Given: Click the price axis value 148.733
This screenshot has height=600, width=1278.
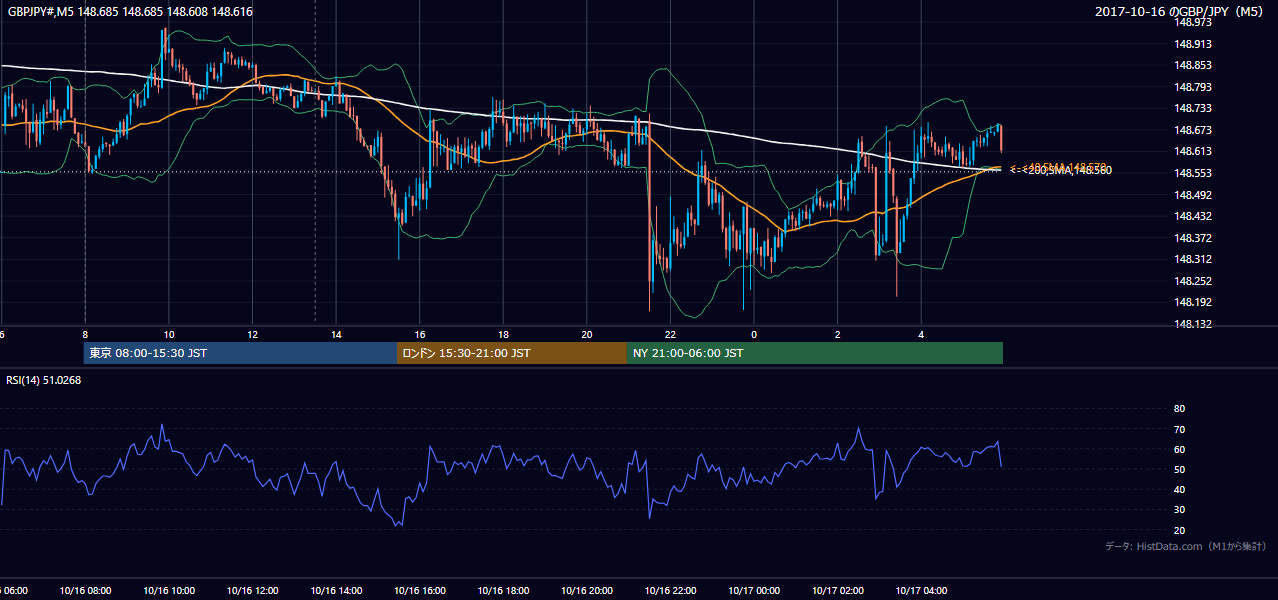Looking at the screenshot, I should [1193, 108].
